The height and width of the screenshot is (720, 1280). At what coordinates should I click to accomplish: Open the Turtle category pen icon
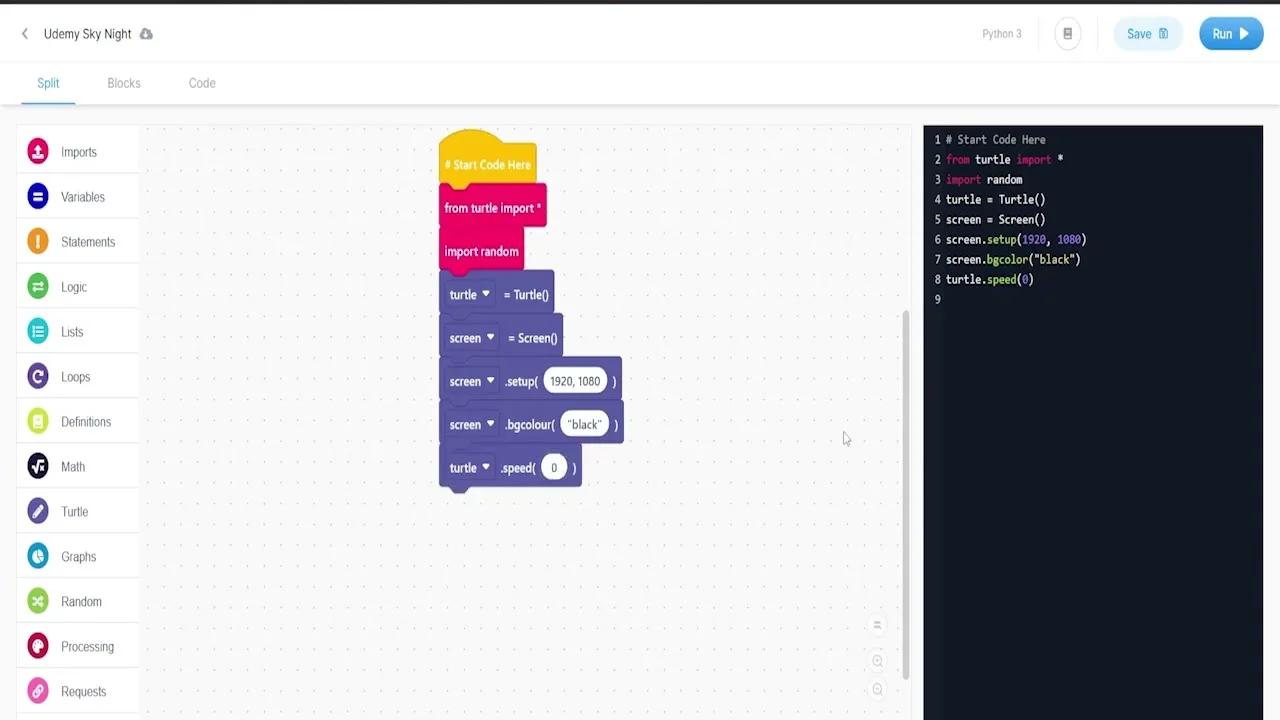[38, 512]
